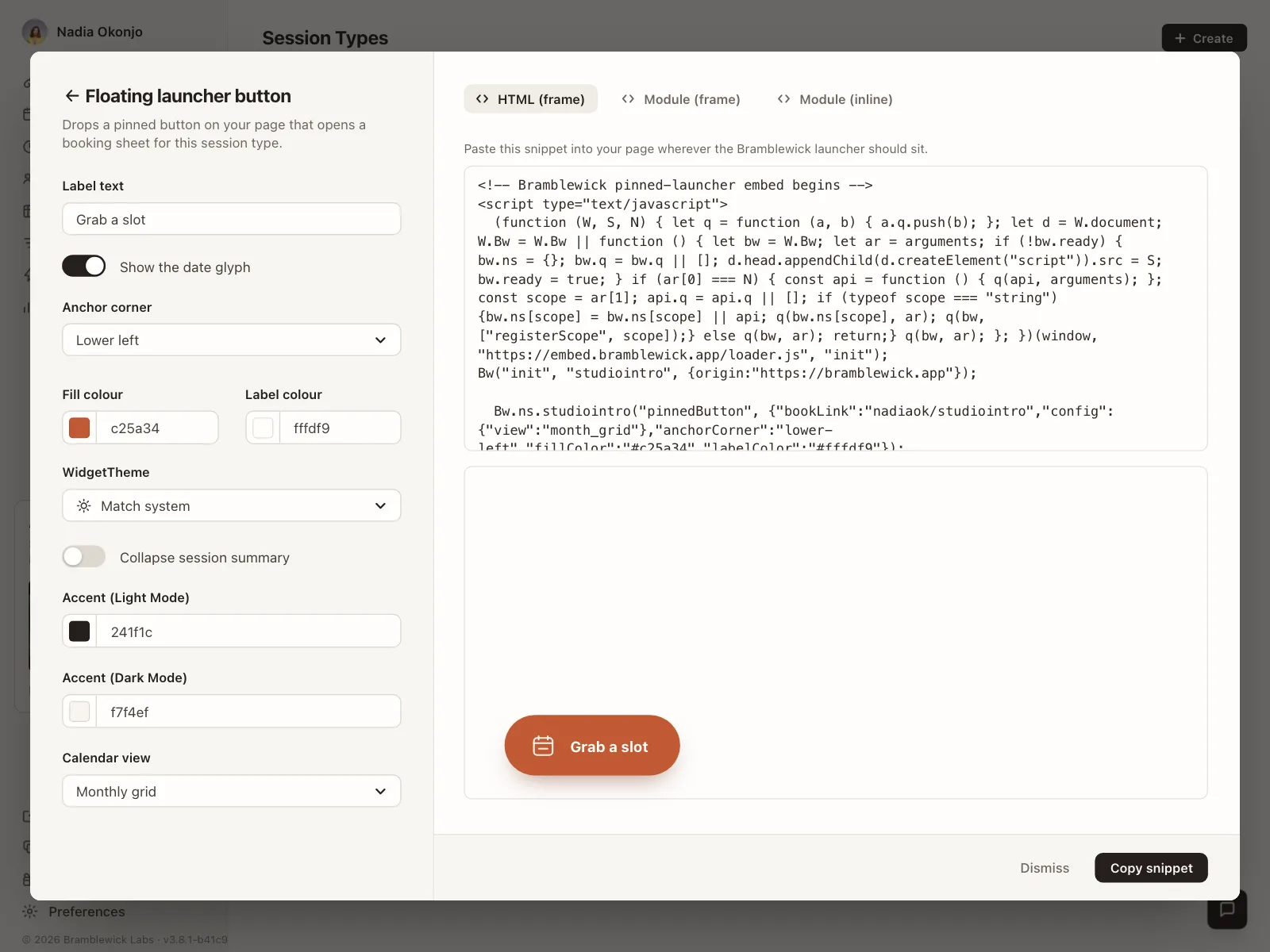Image resolution: width=1270 pixels, height=952 pixels.
Task: Click the '© 2026 Bramblewick Labs' version footer
Action: 125,939
